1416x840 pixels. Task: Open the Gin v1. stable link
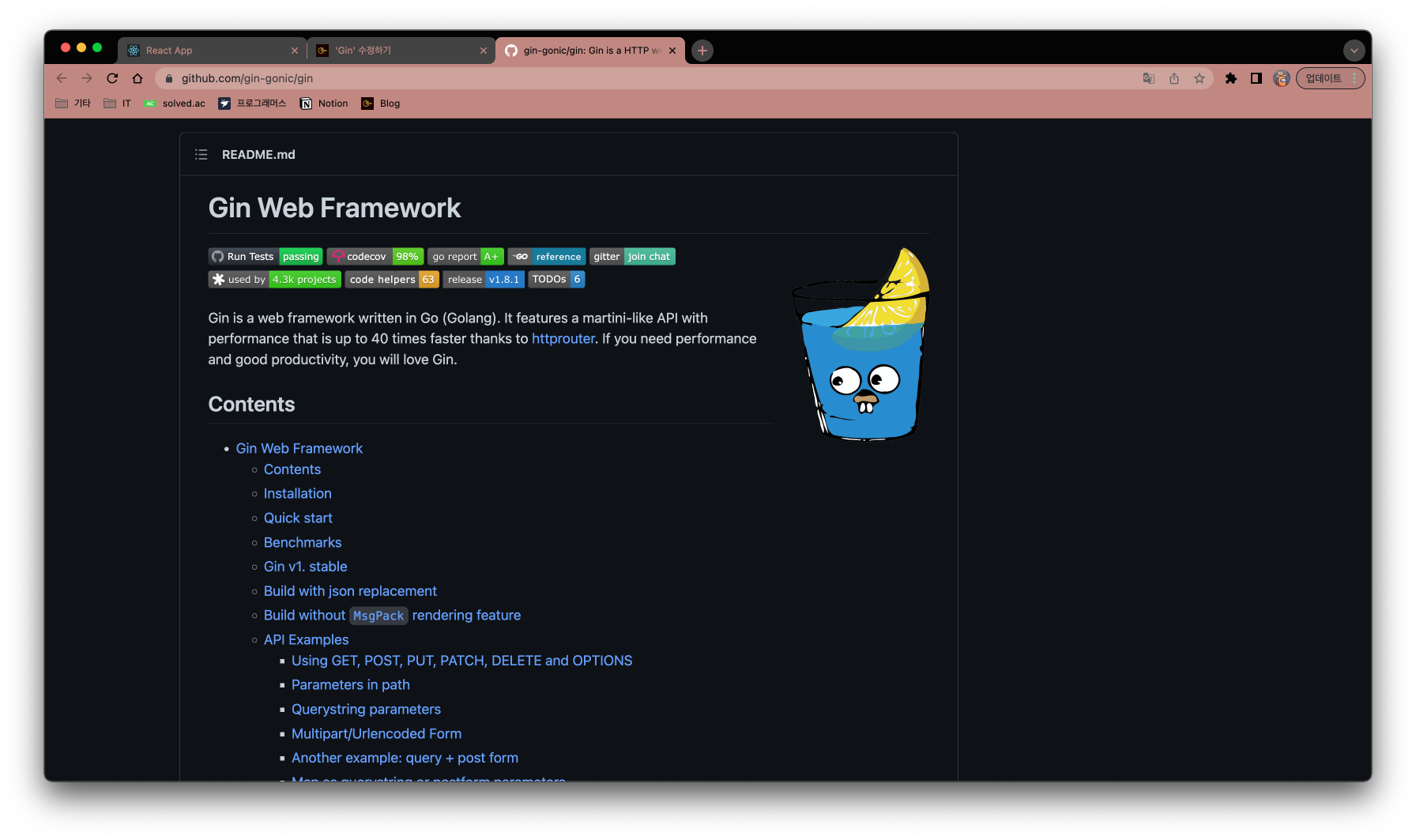[x=306, y=567]
